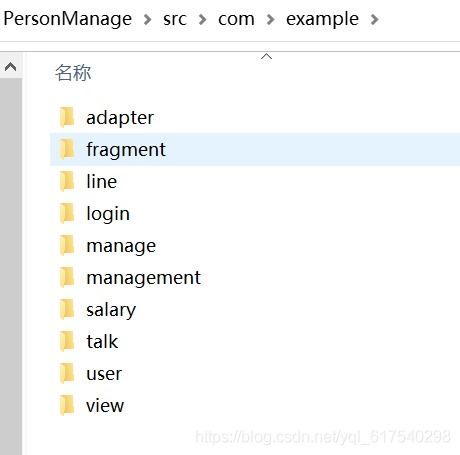This screenshot has width=460, height=455.
Task: Jump to com folder in breadcrumb
Action: tap(236, 19)
